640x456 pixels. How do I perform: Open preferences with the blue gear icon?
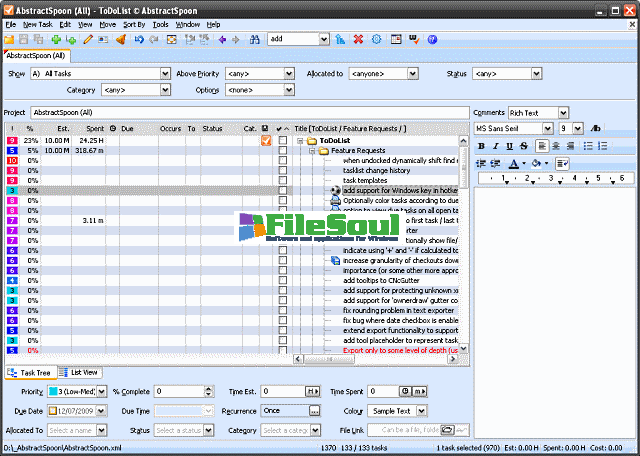pos(376,39)
